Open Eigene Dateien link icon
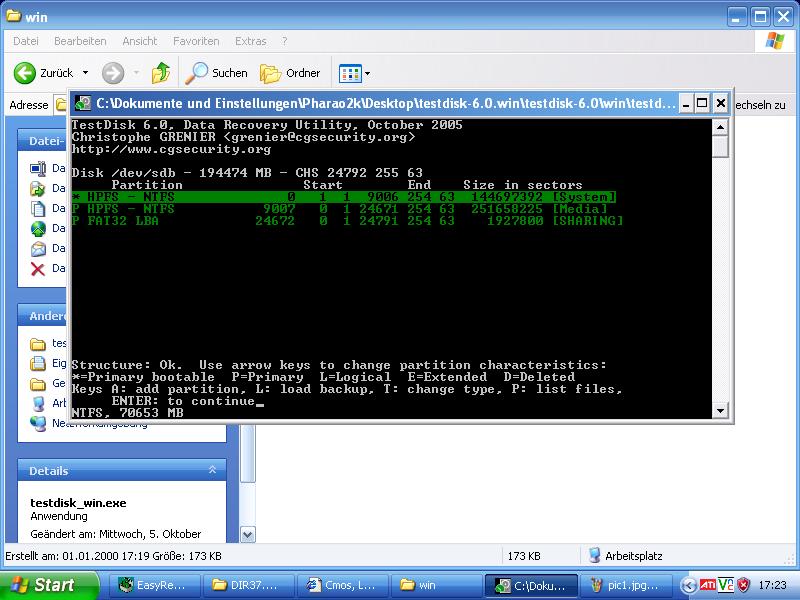This screenshot has width=800, height=600. (x=38, y=364)
